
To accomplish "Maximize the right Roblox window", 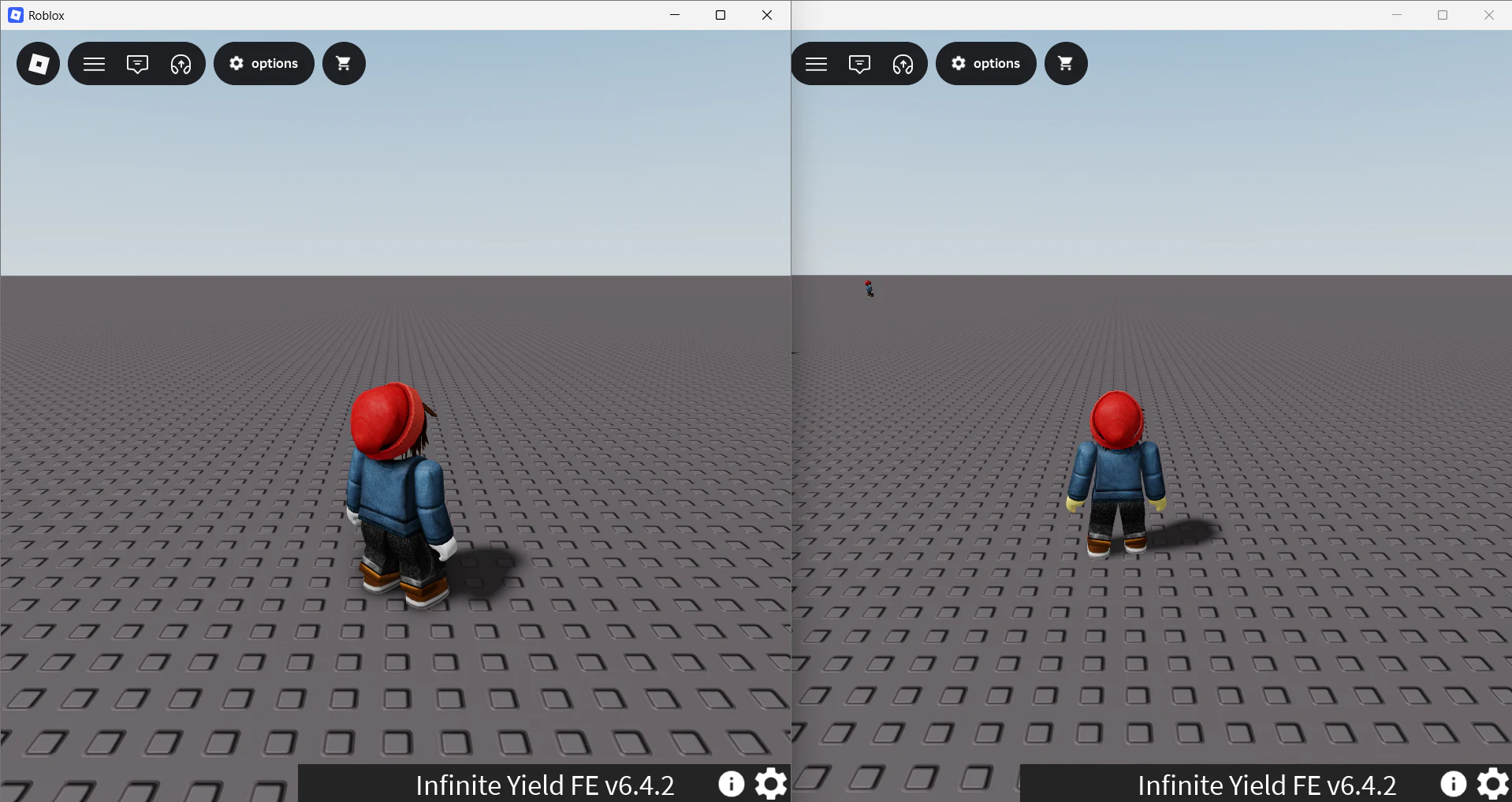I will pos(1443,15).
